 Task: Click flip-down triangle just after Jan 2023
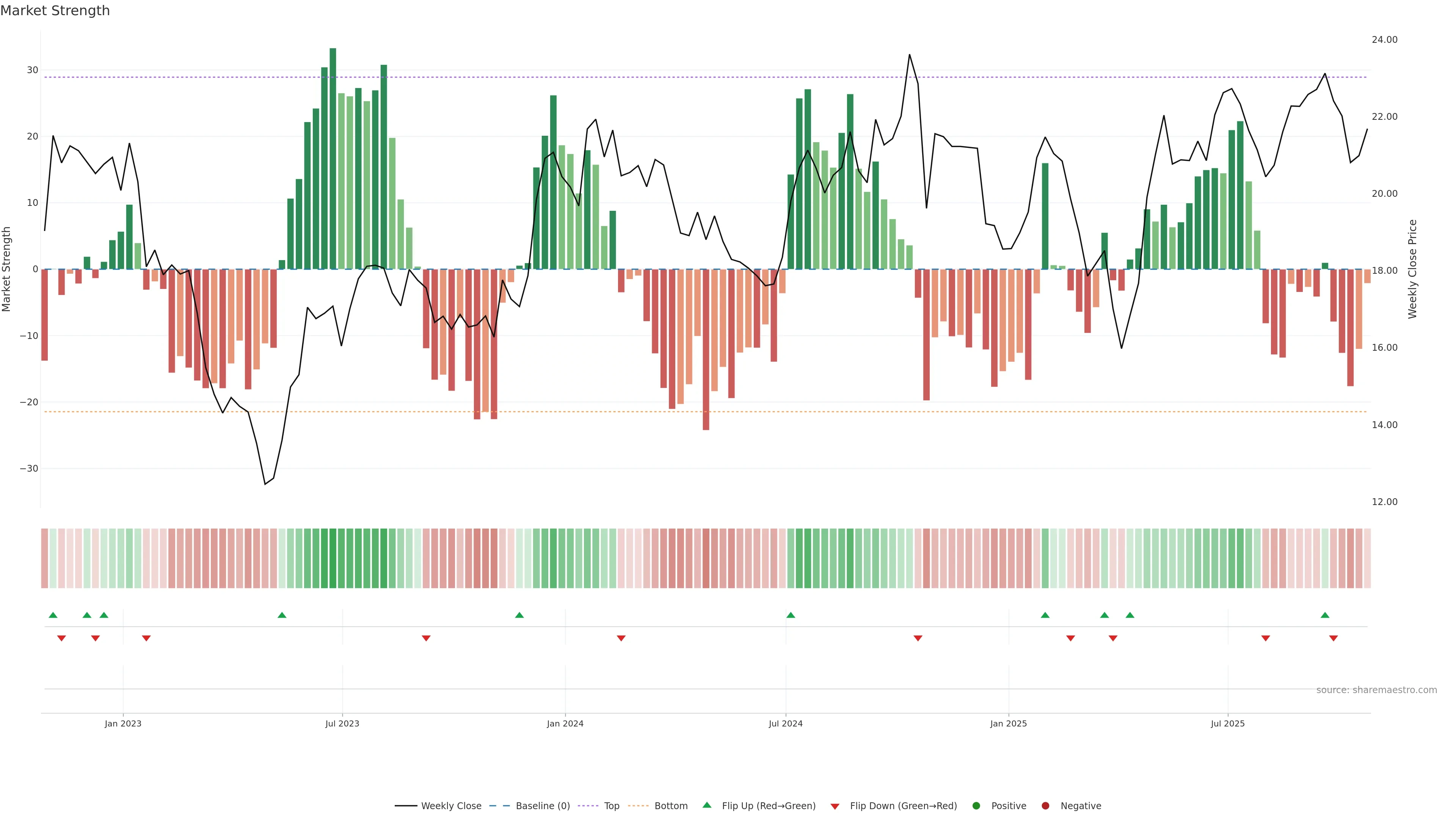[x=146, y=638]
